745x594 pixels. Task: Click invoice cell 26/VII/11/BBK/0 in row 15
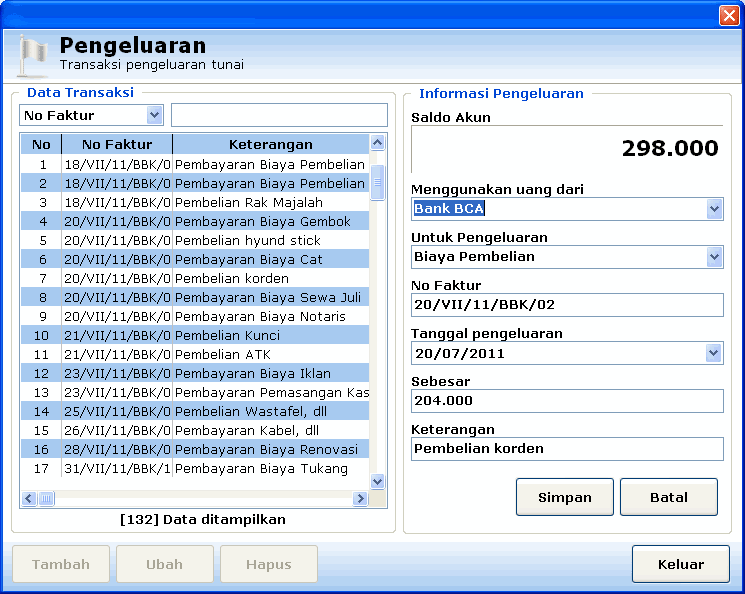pyautogui.click(x=117, y=431)
